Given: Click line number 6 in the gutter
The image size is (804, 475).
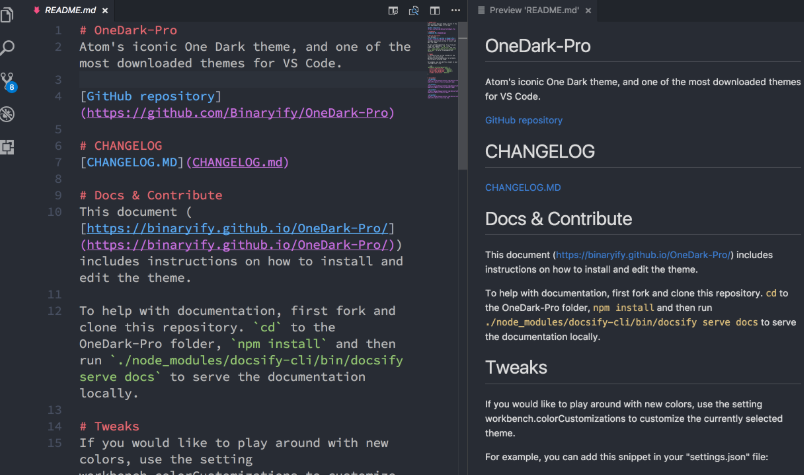Looking at the screenshot, I should pos(58,146).
